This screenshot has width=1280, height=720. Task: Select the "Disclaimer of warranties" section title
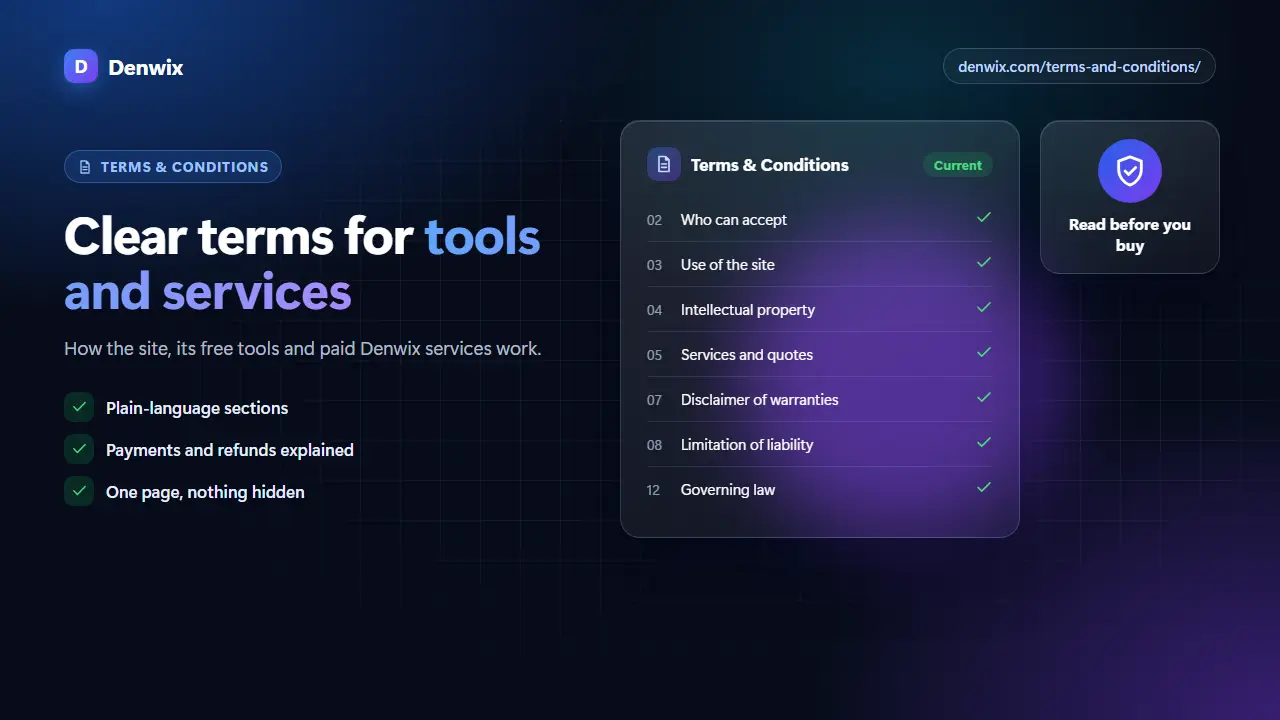pos(760,400)
